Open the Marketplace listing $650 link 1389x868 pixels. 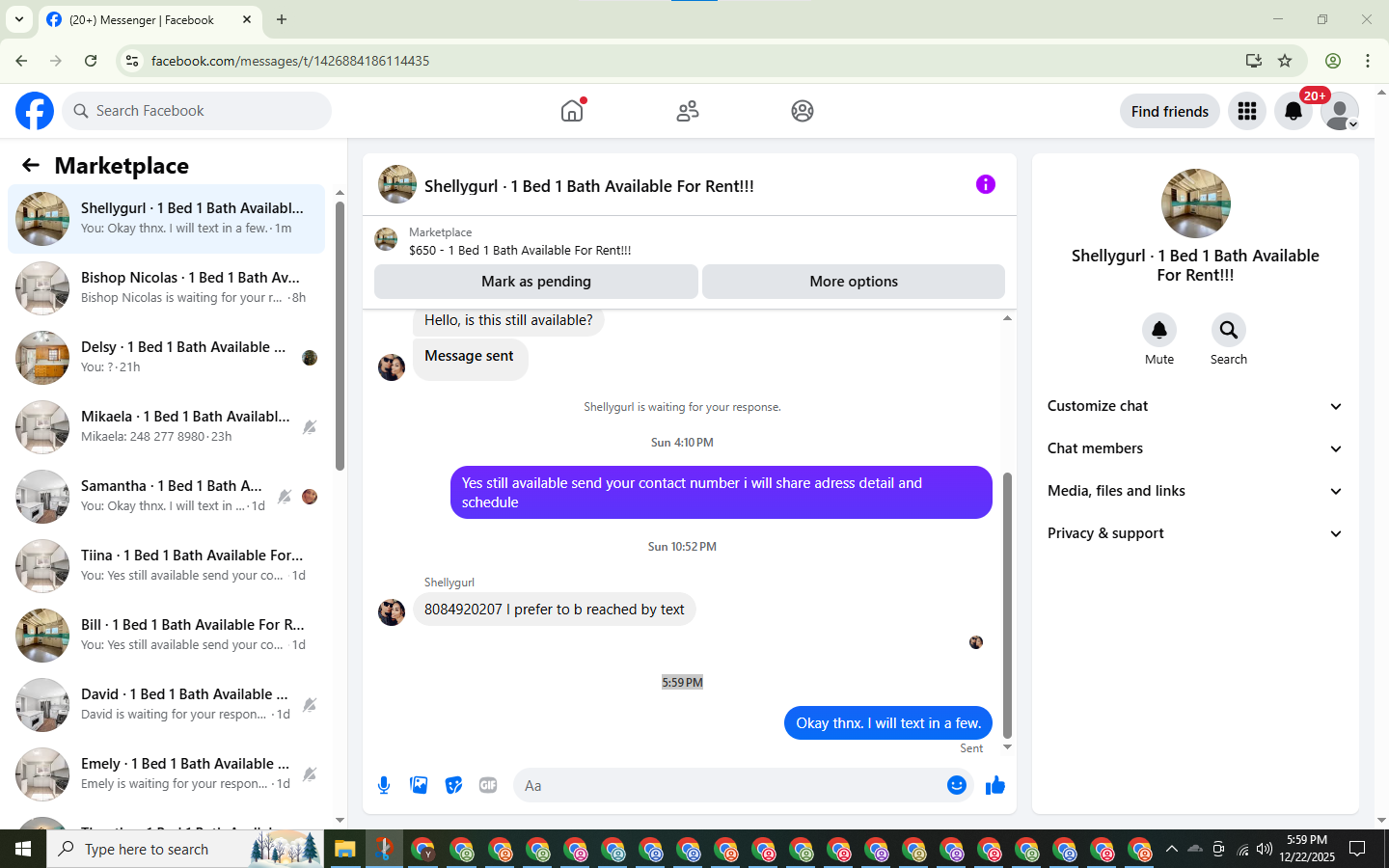(520, 250)
